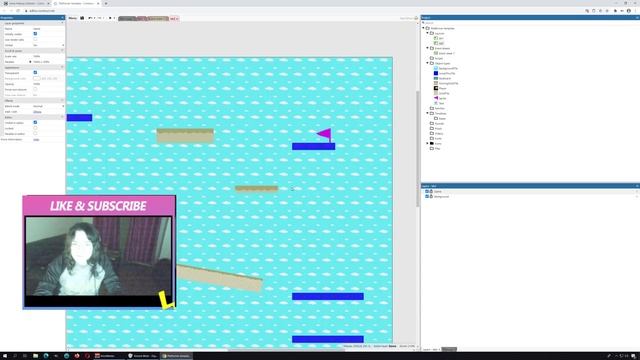Open the main Menu button
This screenshot has width=640, height=360.
point(73,18)
